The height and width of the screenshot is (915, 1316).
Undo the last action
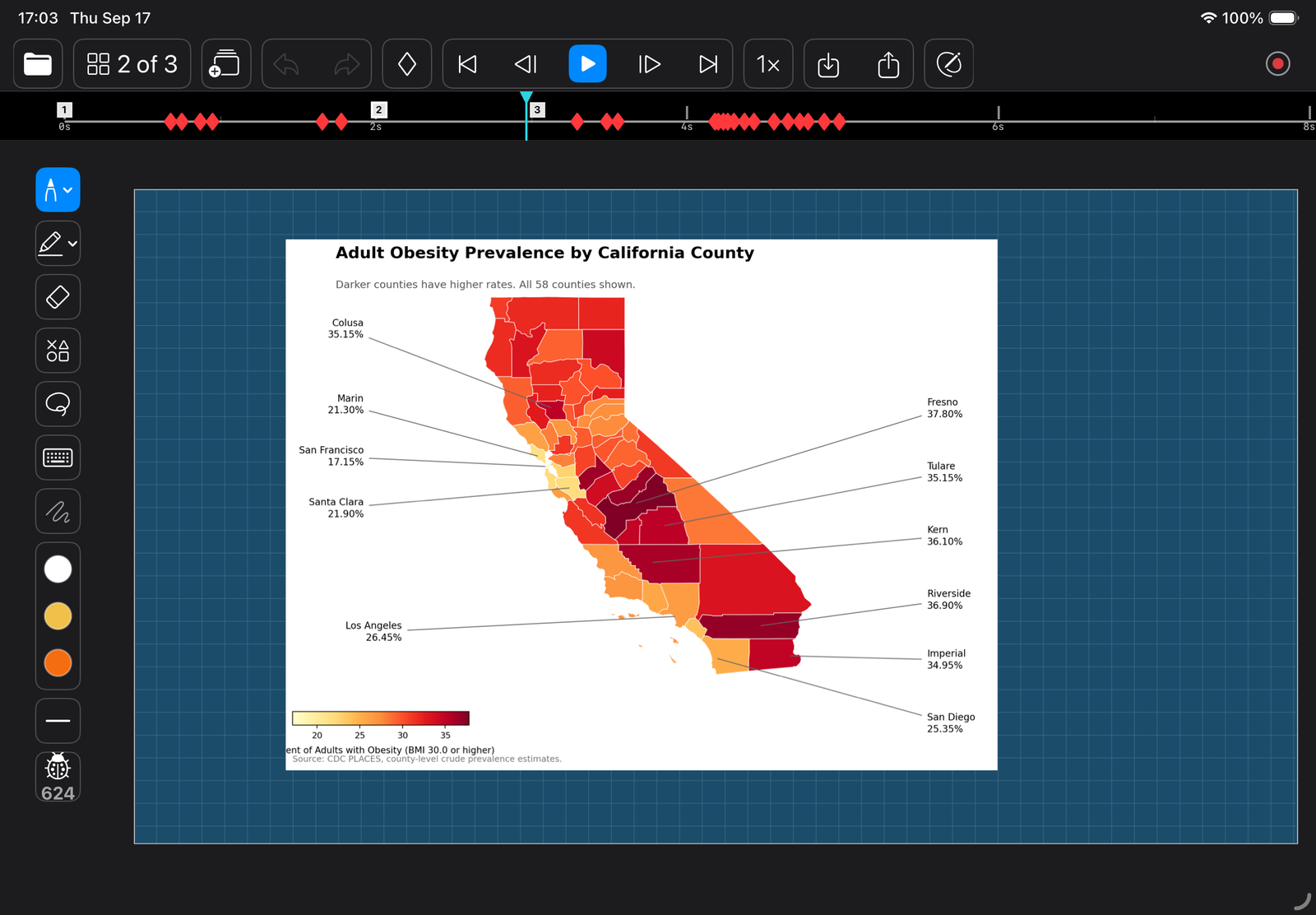[287, 64]
